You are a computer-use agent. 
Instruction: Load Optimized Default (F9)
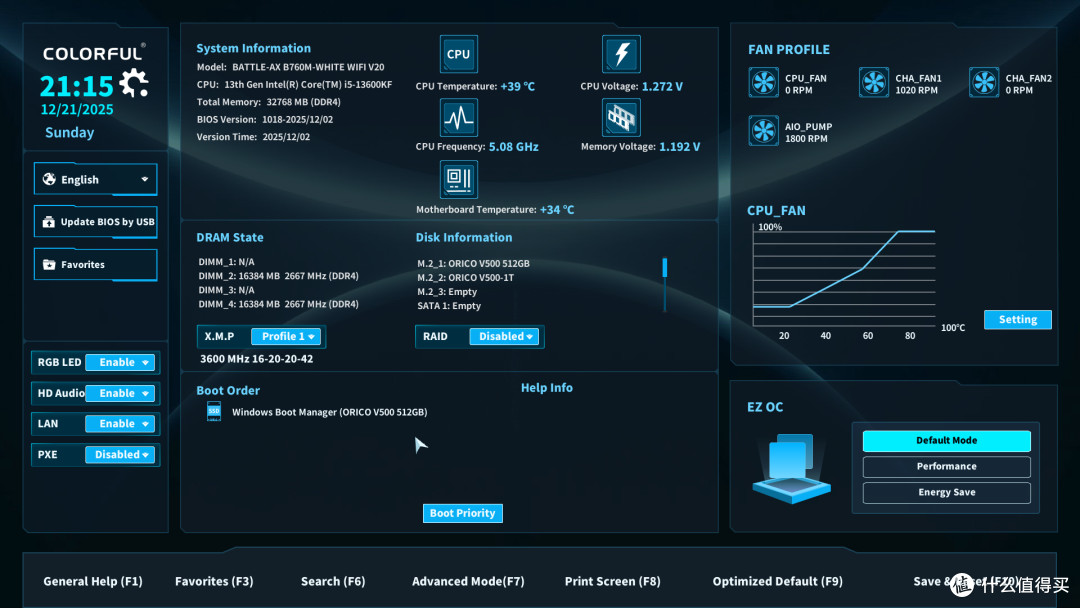click(778, 581)
